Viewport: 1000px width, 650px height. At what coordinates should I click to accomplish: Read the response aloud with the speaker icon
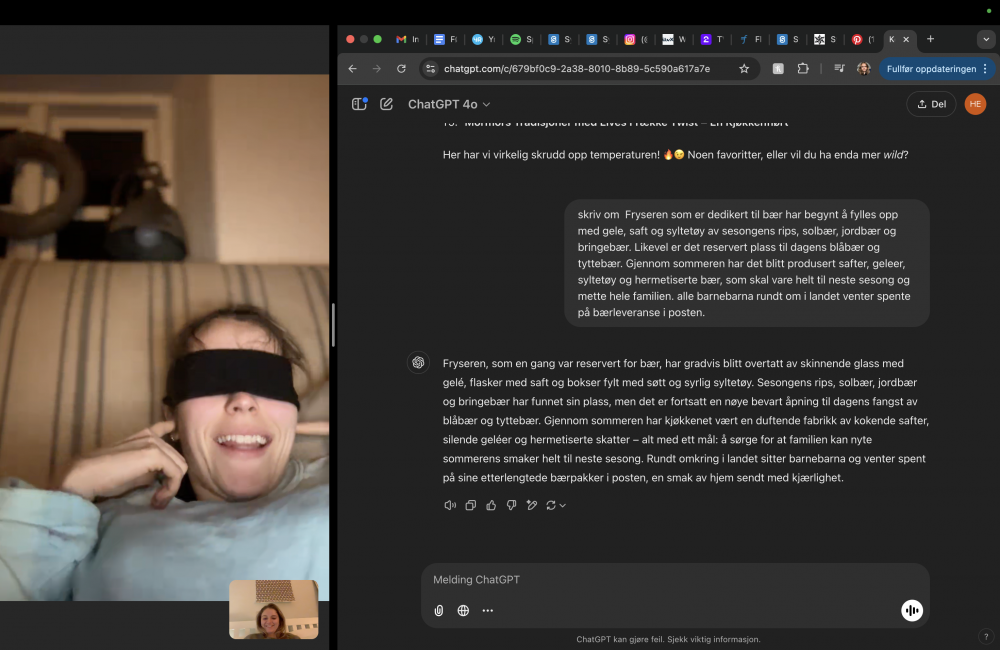click(x=450, y=505)
